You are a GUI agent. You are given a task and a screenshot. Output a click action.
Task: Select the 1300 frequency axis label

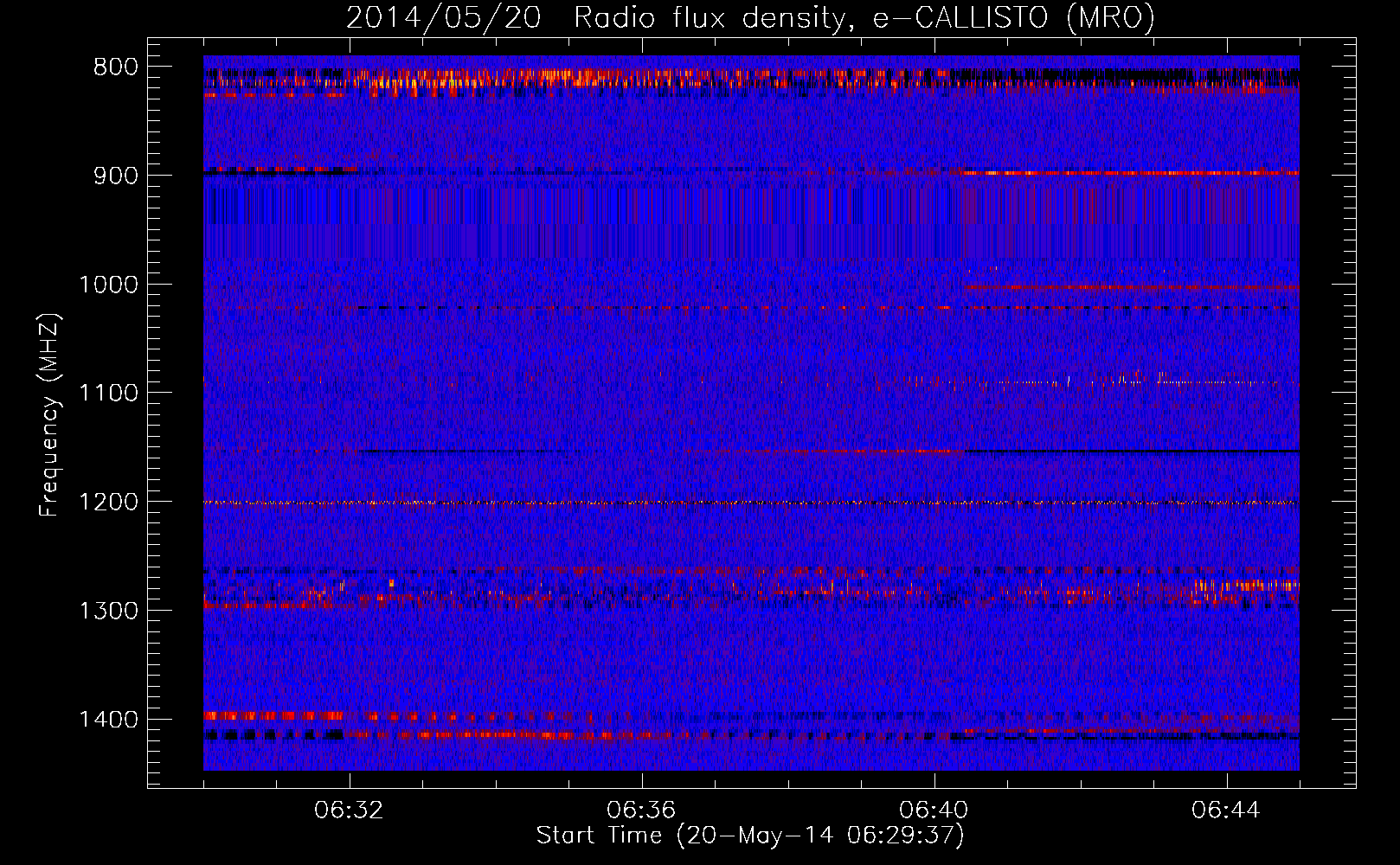pyautogui.click(x=108, y=612)
